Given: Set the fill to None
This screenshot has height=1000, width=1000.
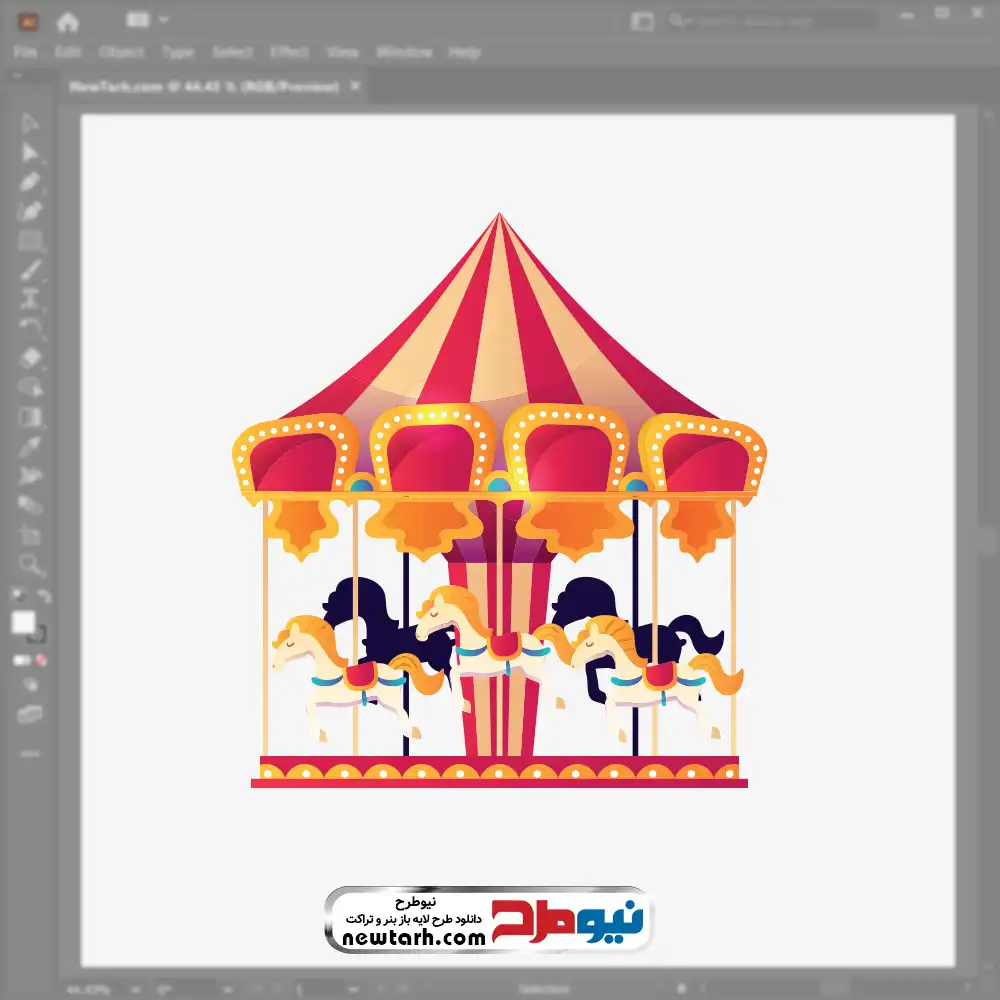Looking at the screenshot, I should tap(42, 661).
